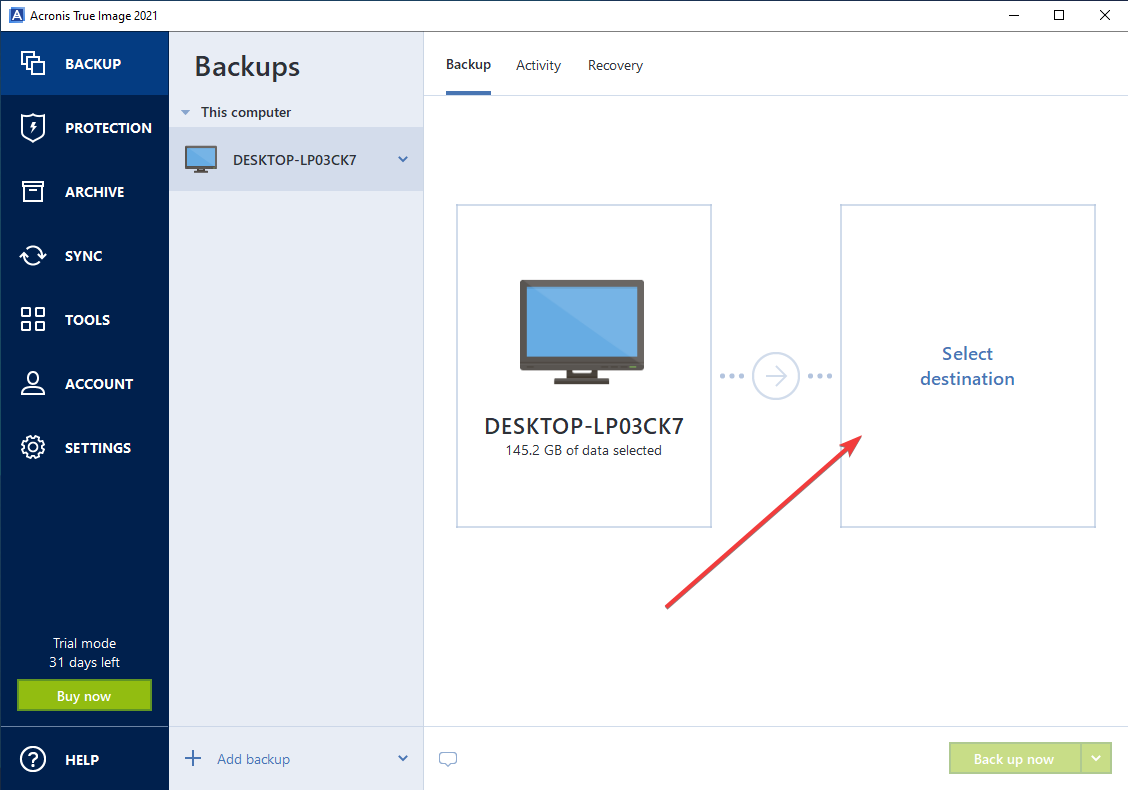Click "145.2 GB of data selected" text
The height and width of the screenshot is (790, 1128).
coord(583,450)
